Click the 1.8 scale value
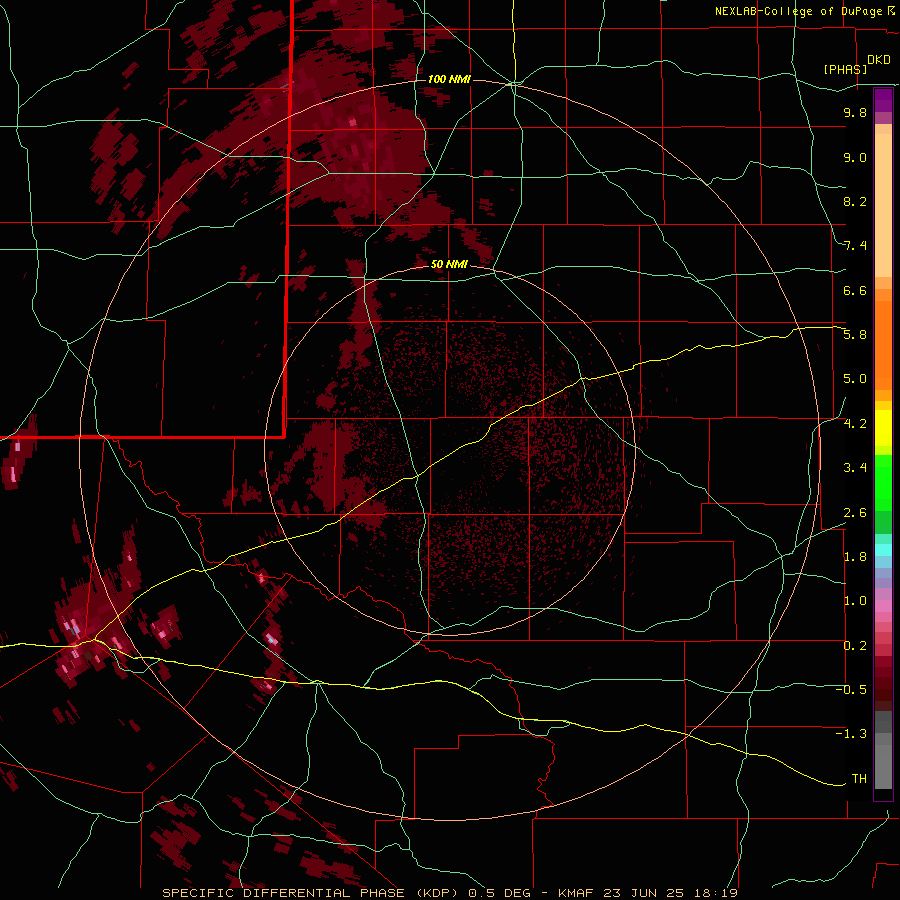900x900 pixels. point(855,557)
